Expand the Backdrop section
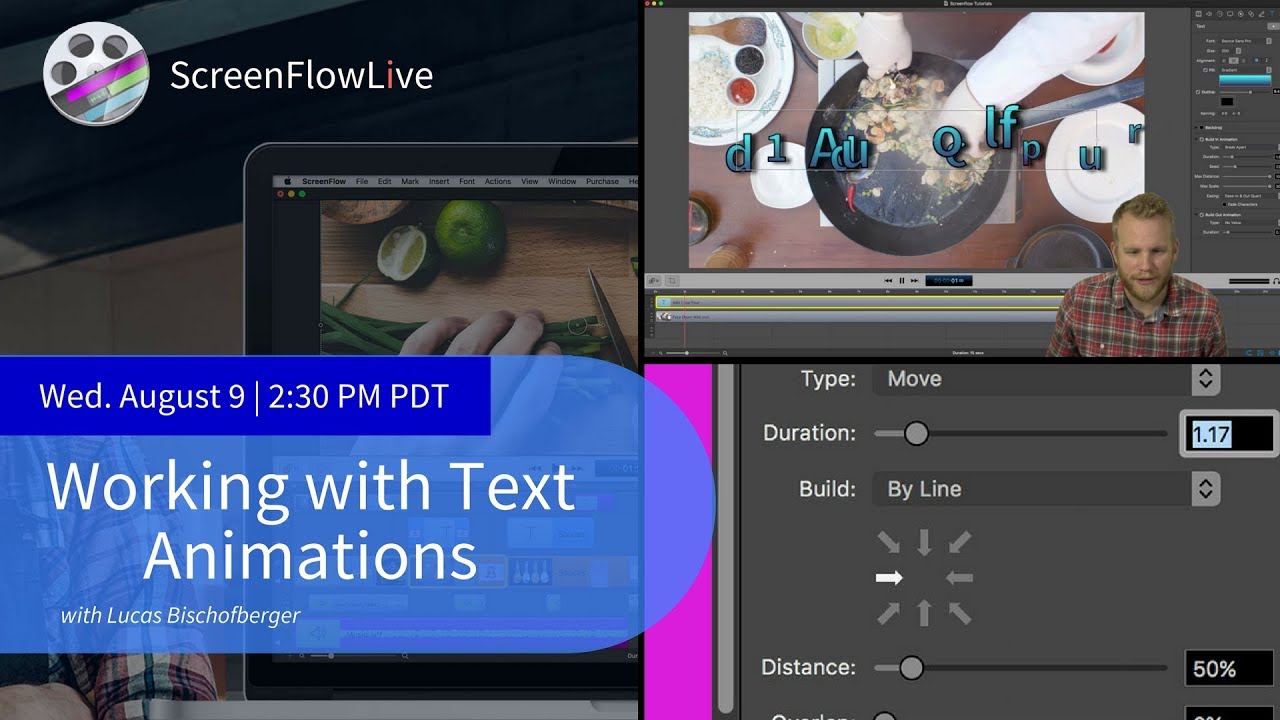1280x720 pixels. click(x=1196, y=128)
